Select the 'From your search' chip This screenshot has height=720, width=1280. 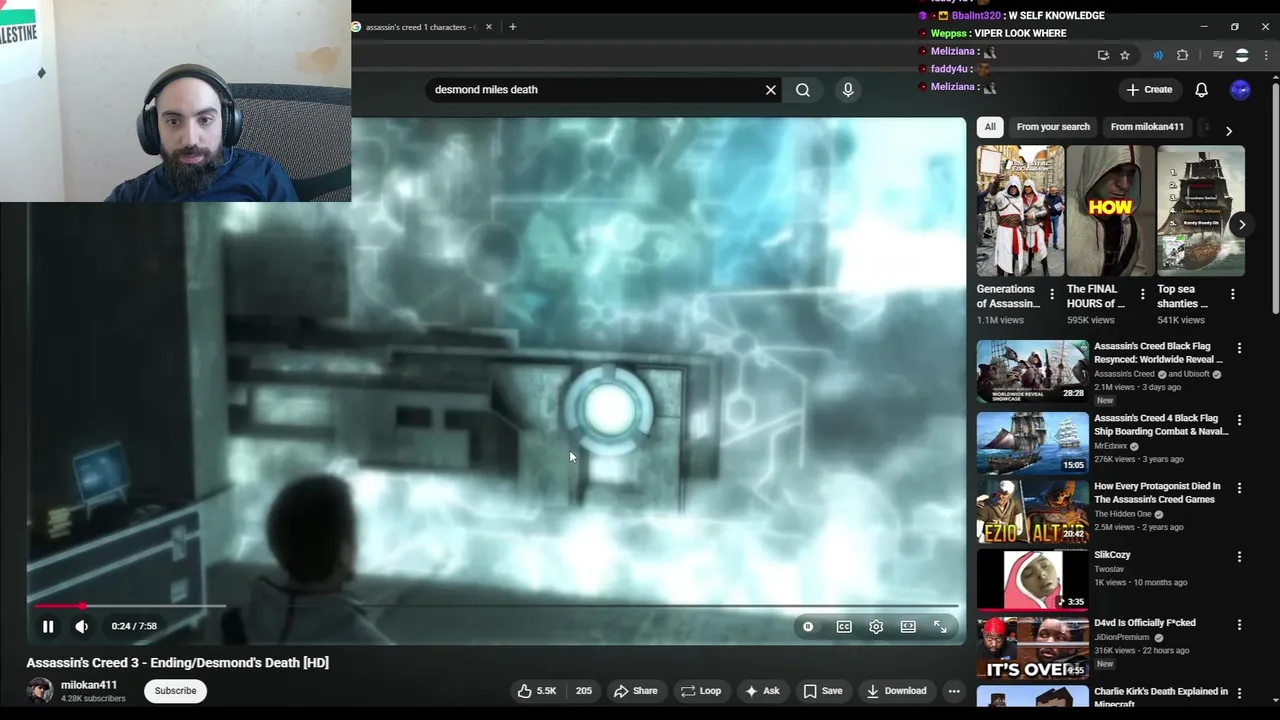tap(1053, 127)
